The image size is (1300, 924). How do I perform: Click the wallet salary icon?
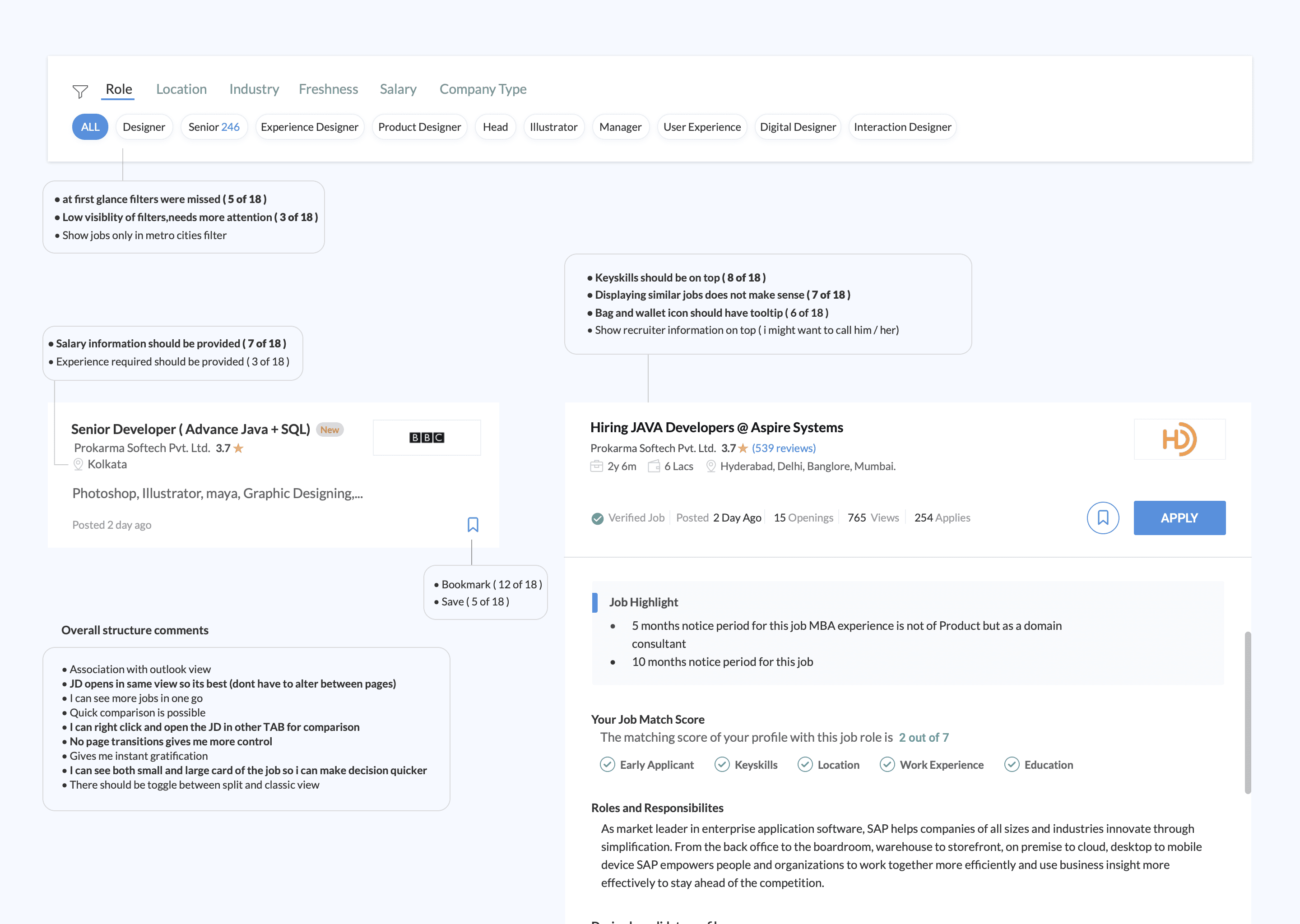654,466
